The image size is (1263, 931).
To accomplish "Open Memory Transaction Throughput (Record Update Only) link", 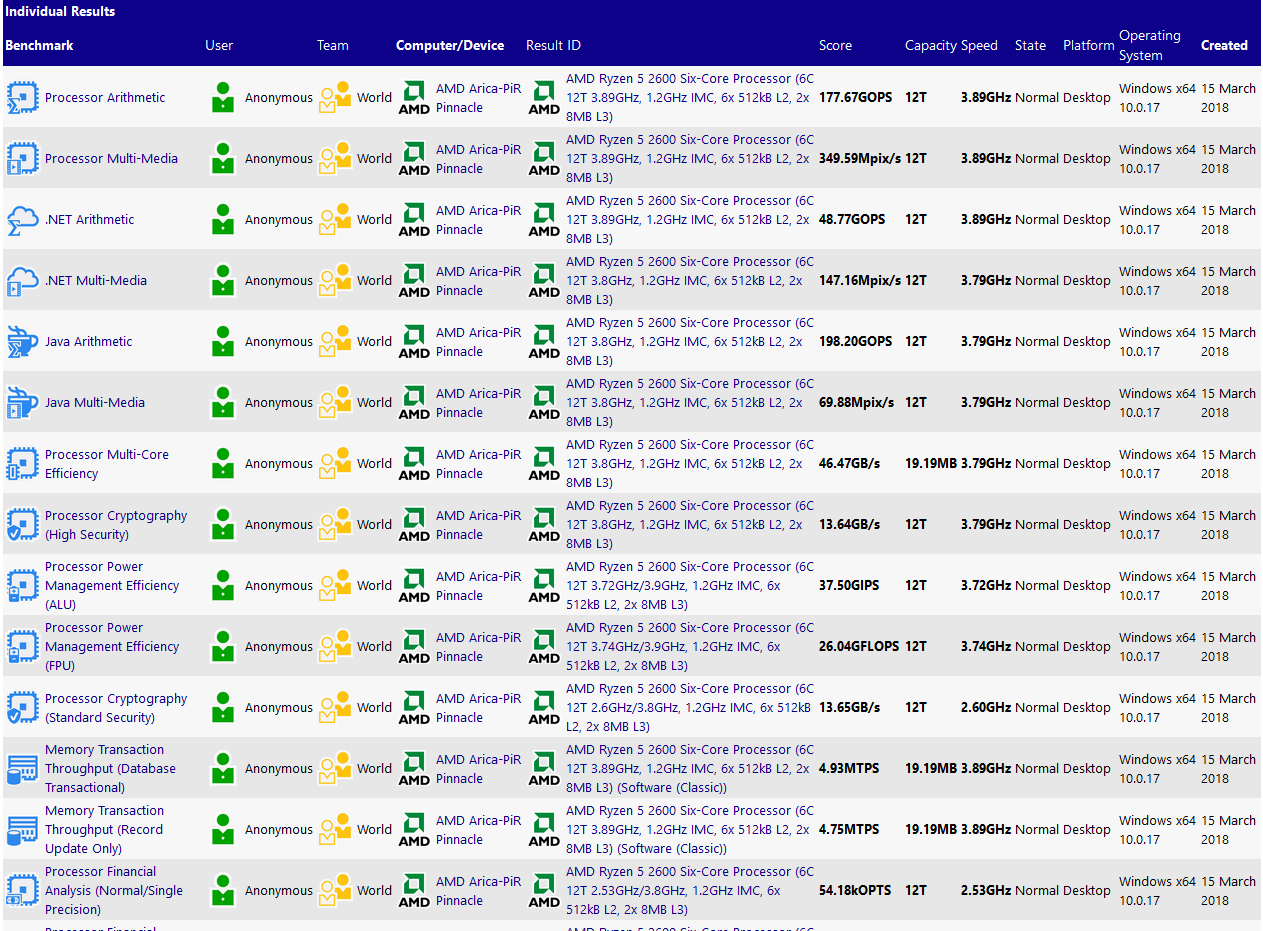I will point(104,830).
